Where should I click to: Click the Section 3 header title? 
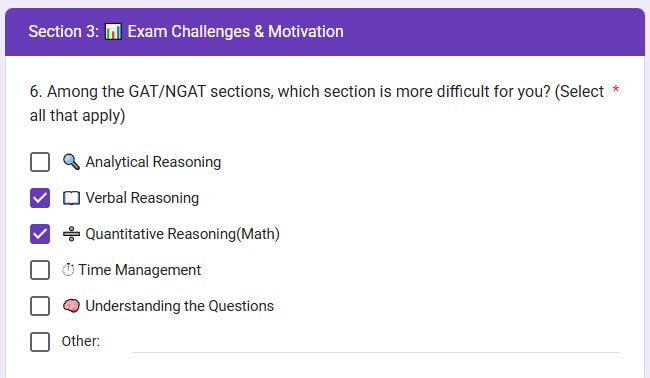coord(186,32)
